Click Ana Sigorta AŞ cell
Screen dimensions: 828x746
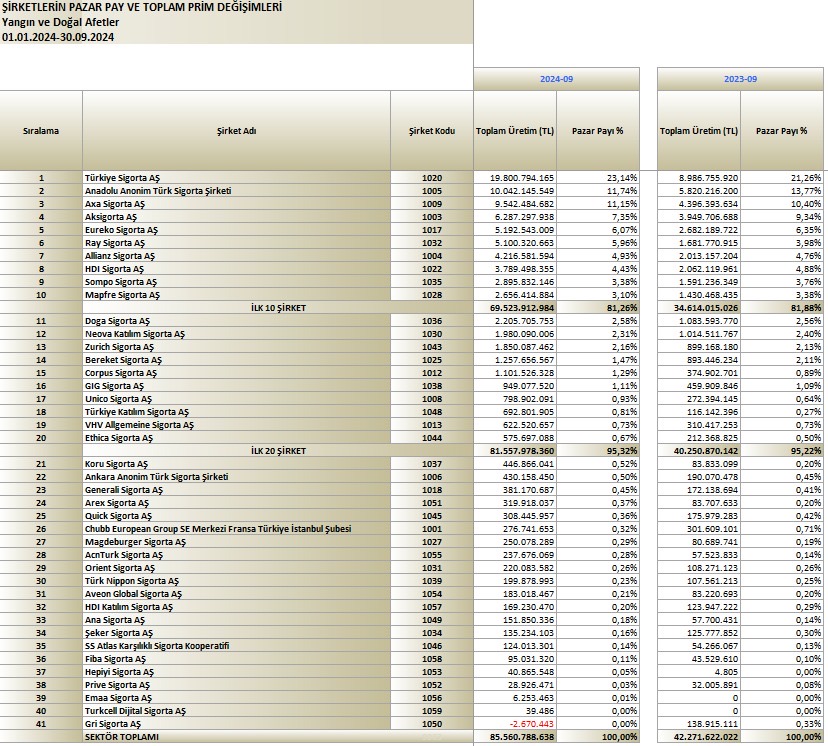click(x=236, y=620)
